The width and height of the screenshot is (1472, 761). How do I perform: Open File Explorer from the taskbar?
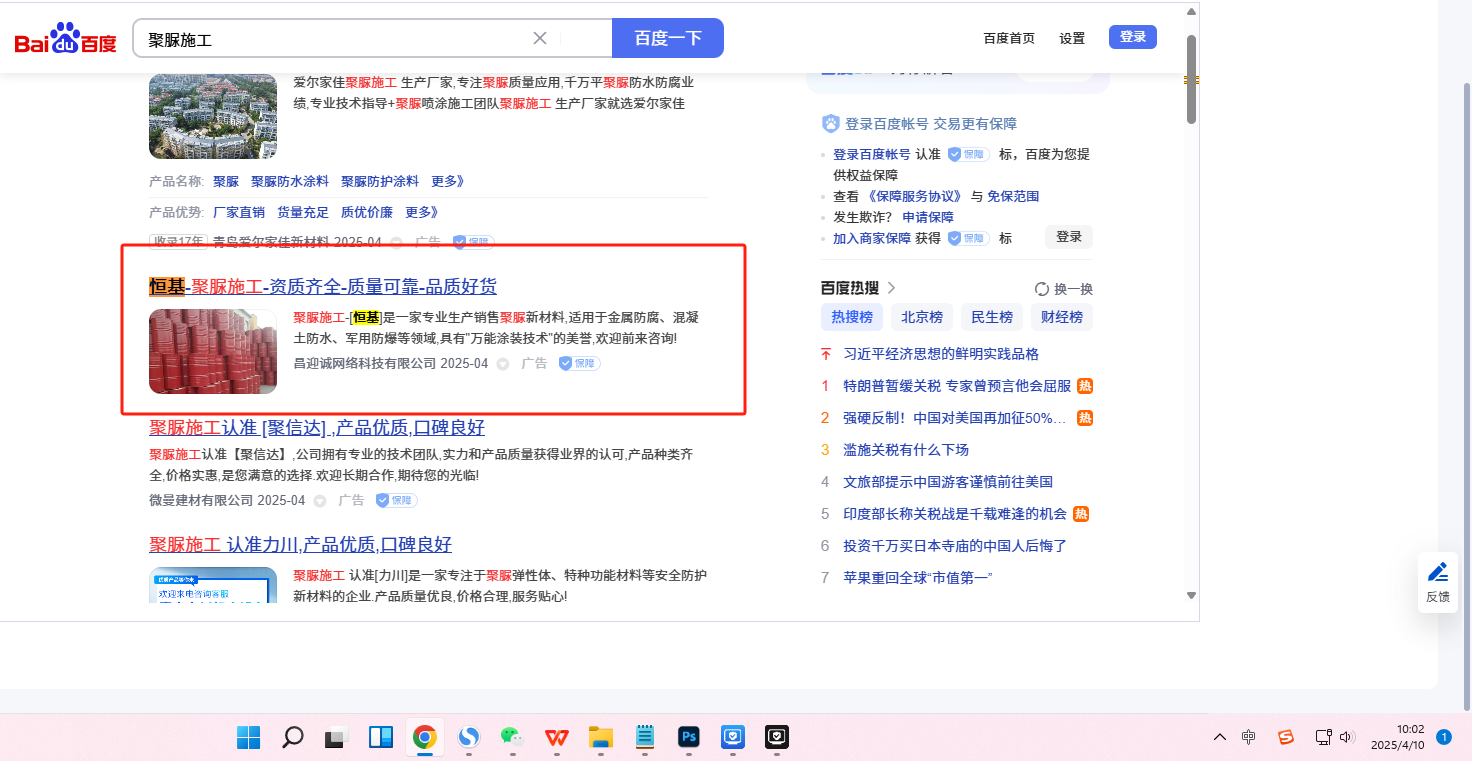click(600, 738)
